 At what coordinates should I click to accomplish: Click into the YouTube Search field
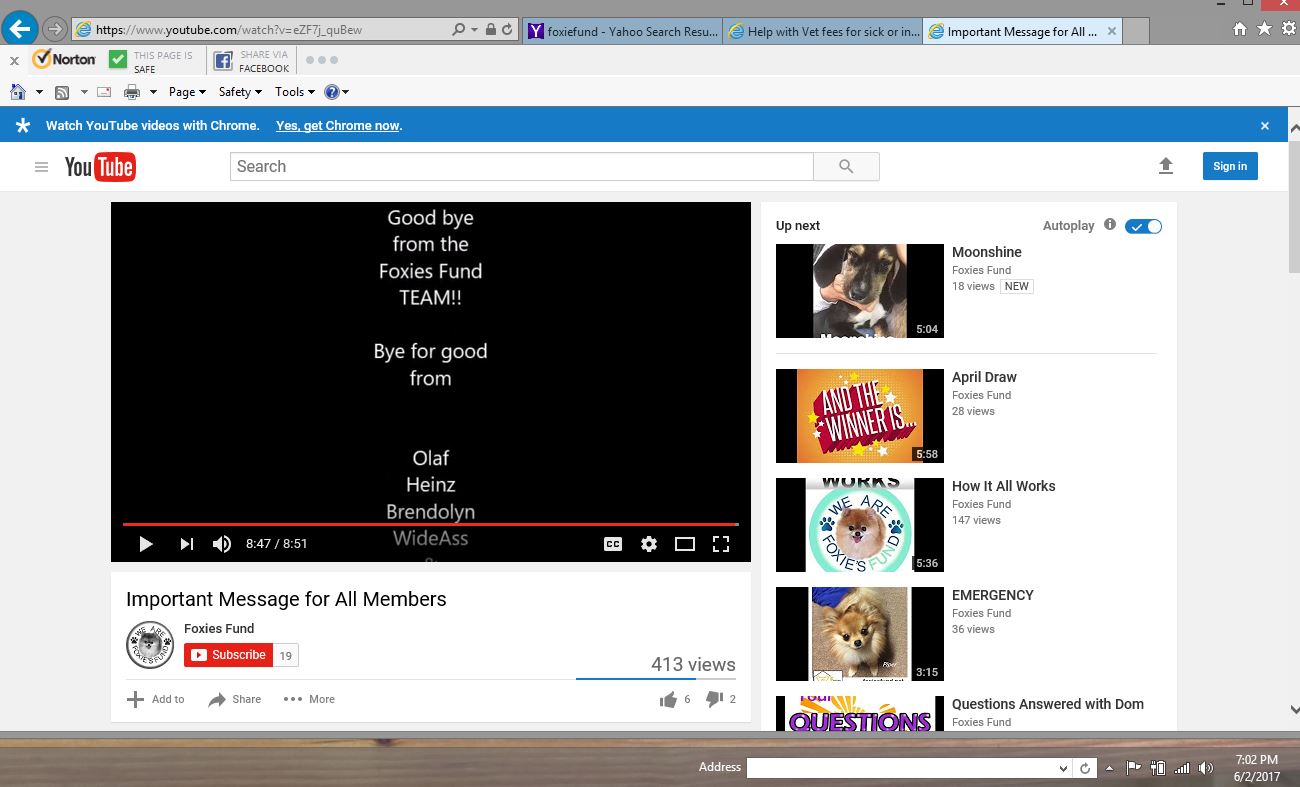point(522,166)
